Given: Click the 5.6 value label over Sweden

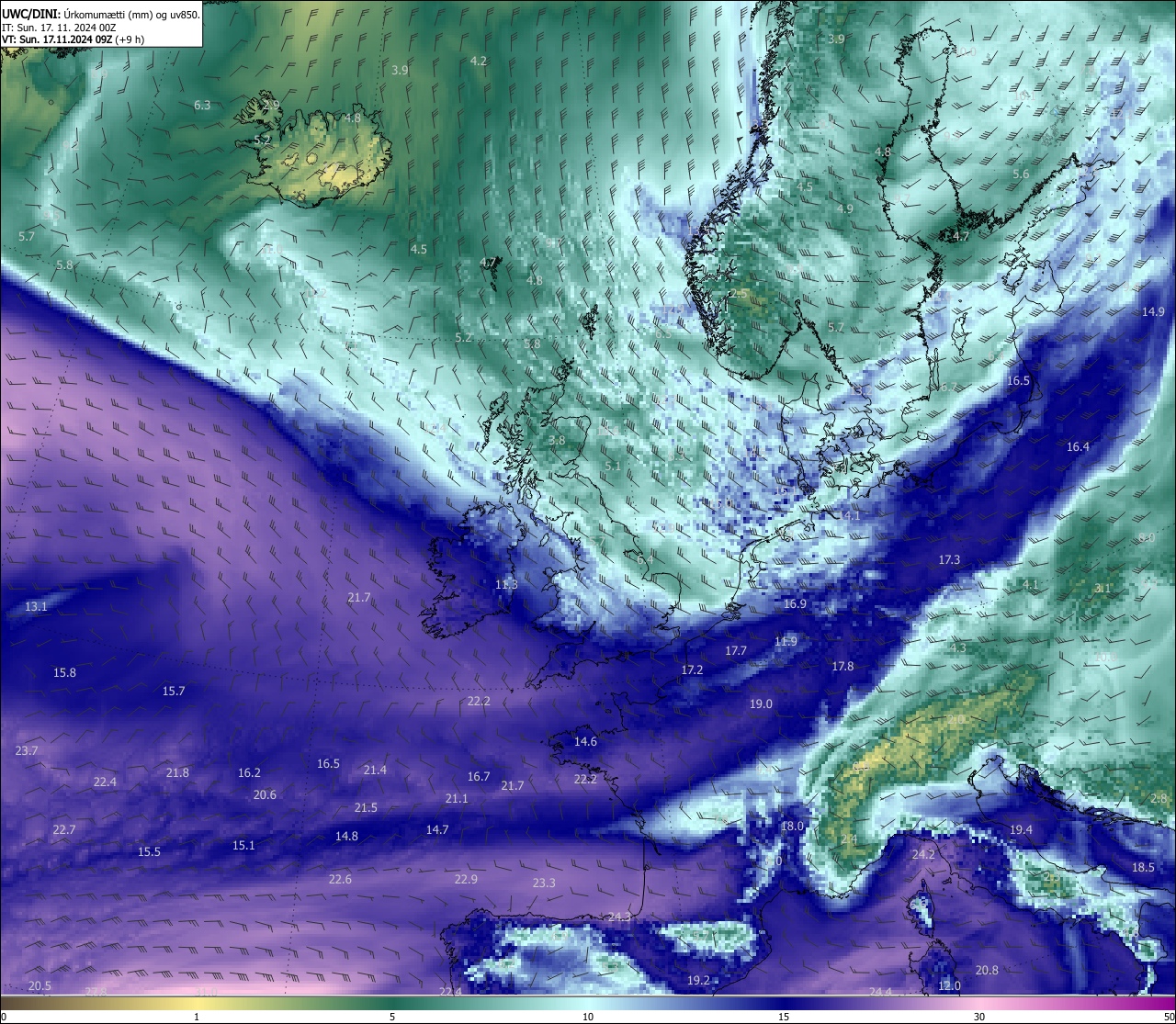Looking at the screenshot, I should 1021,174.
